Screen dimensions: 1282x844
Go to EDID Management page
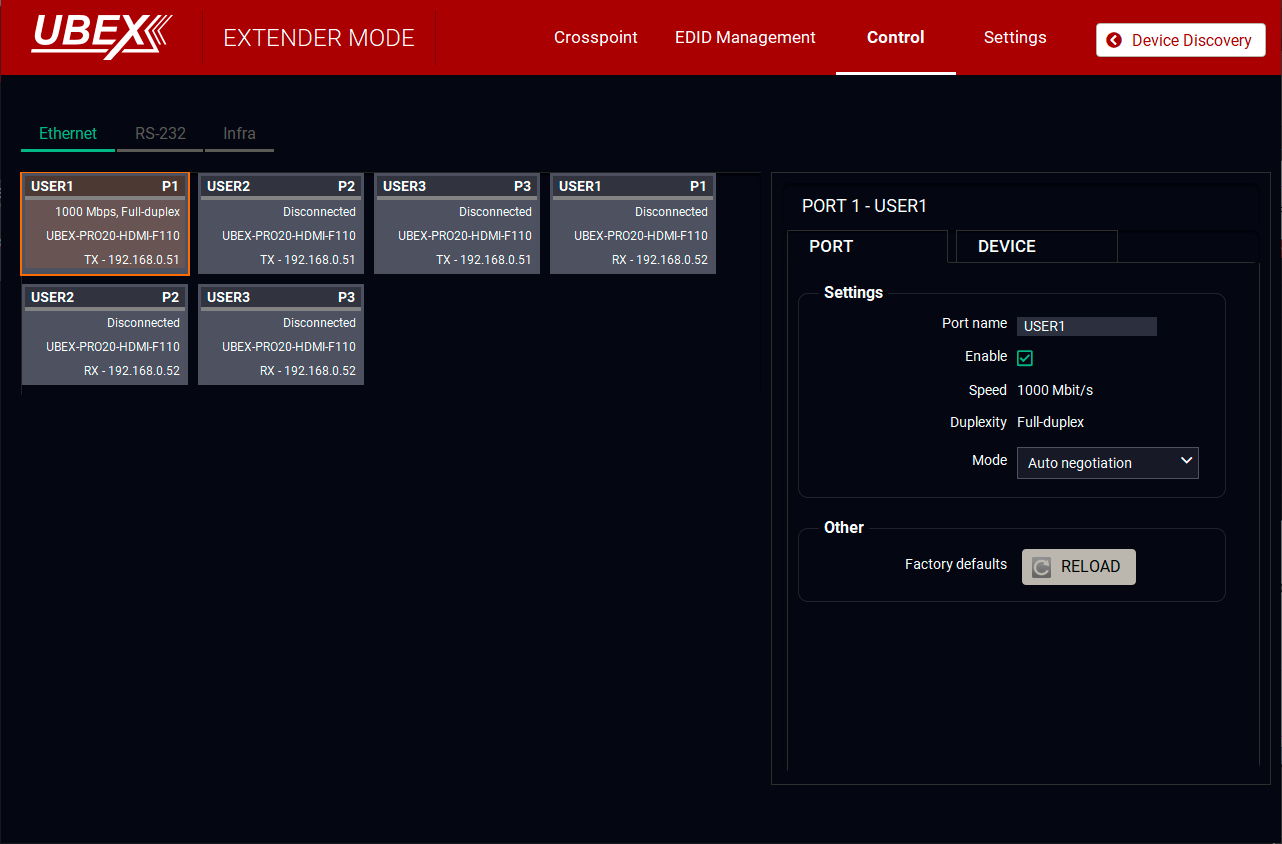(745, 38)
